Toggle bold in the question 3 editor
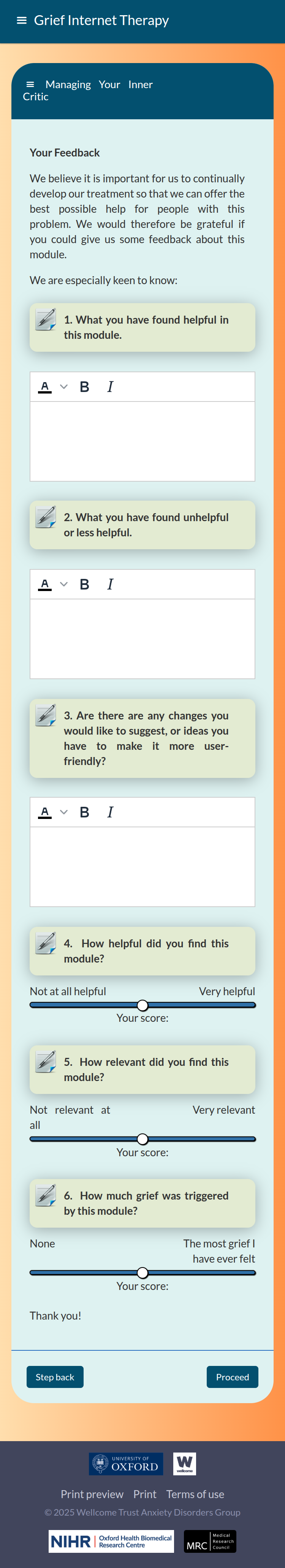This screenshot has height=1568, width=285. 85,812
